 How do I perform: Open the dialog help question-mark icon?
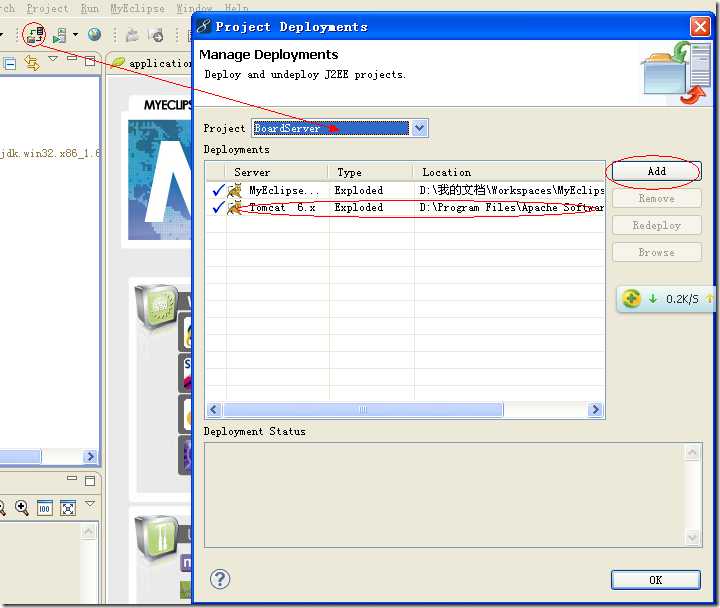click(x=220, y=579)
